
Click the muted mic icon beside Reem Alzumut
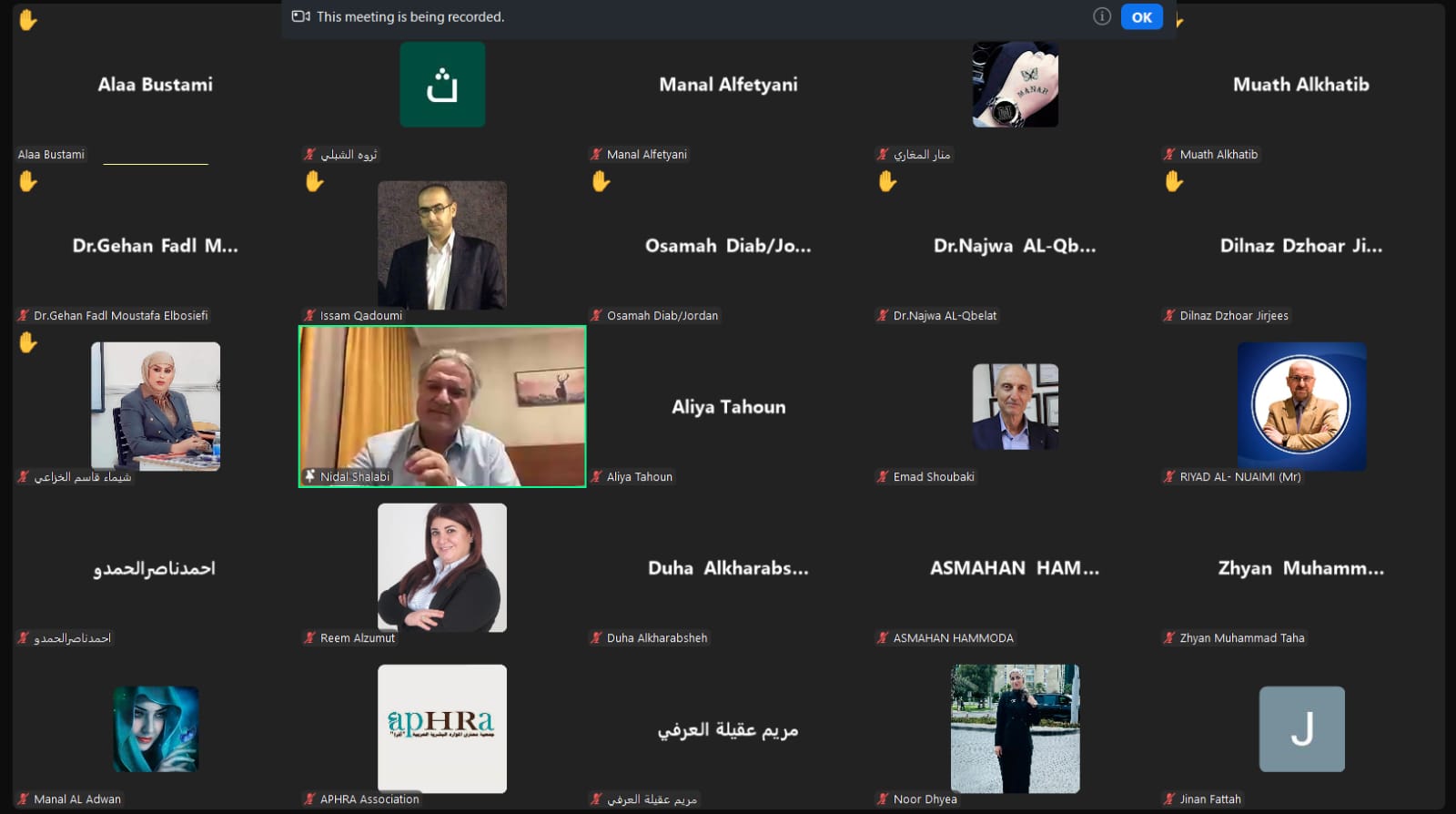pos(310,638)
